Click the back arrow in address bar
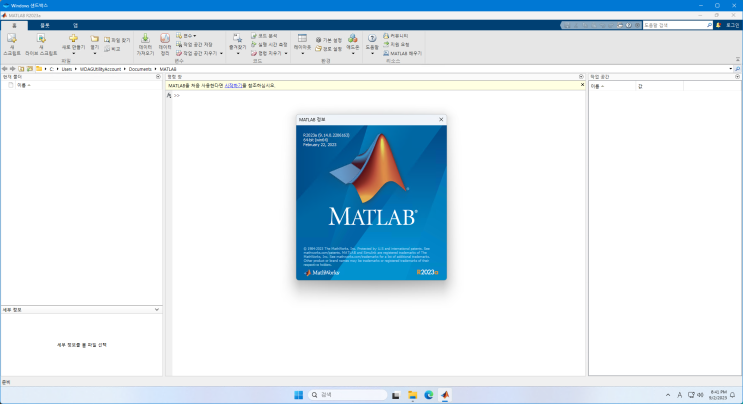This screenshot has width=743, height=404. [x=5, y=69]
